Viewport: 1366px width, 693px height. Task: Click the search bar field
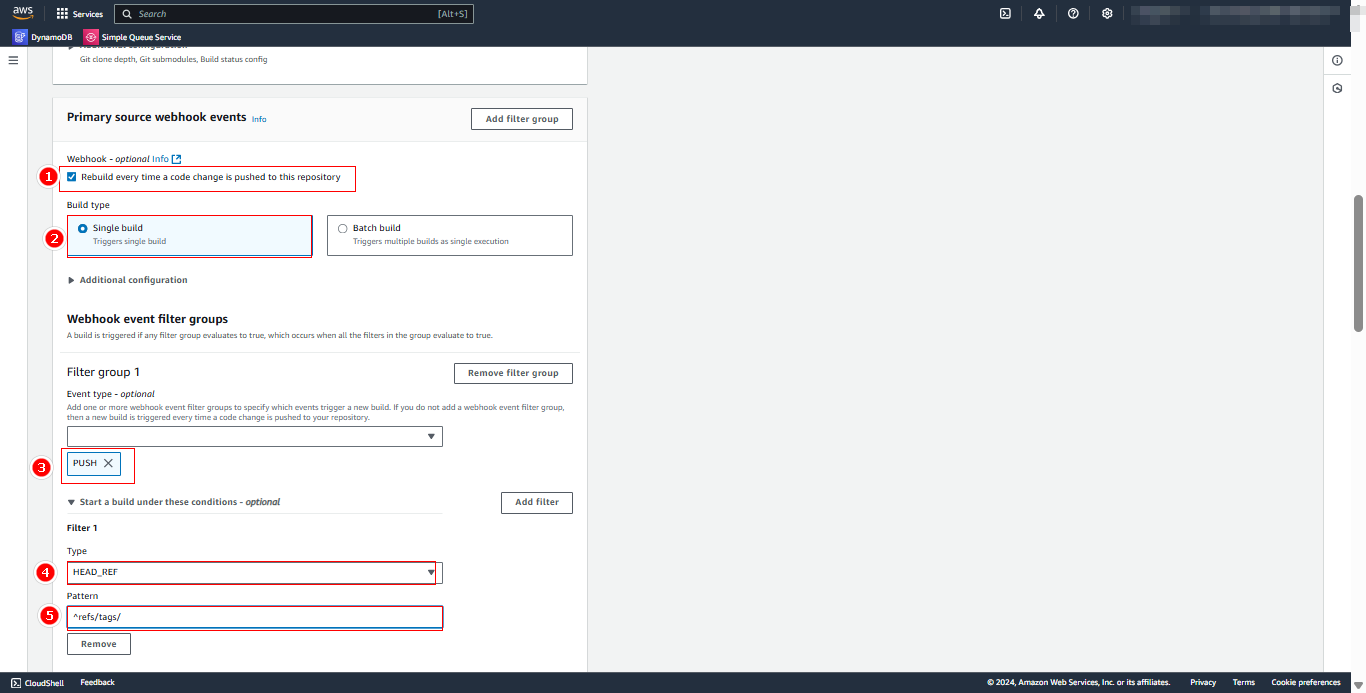click(293, 14)
